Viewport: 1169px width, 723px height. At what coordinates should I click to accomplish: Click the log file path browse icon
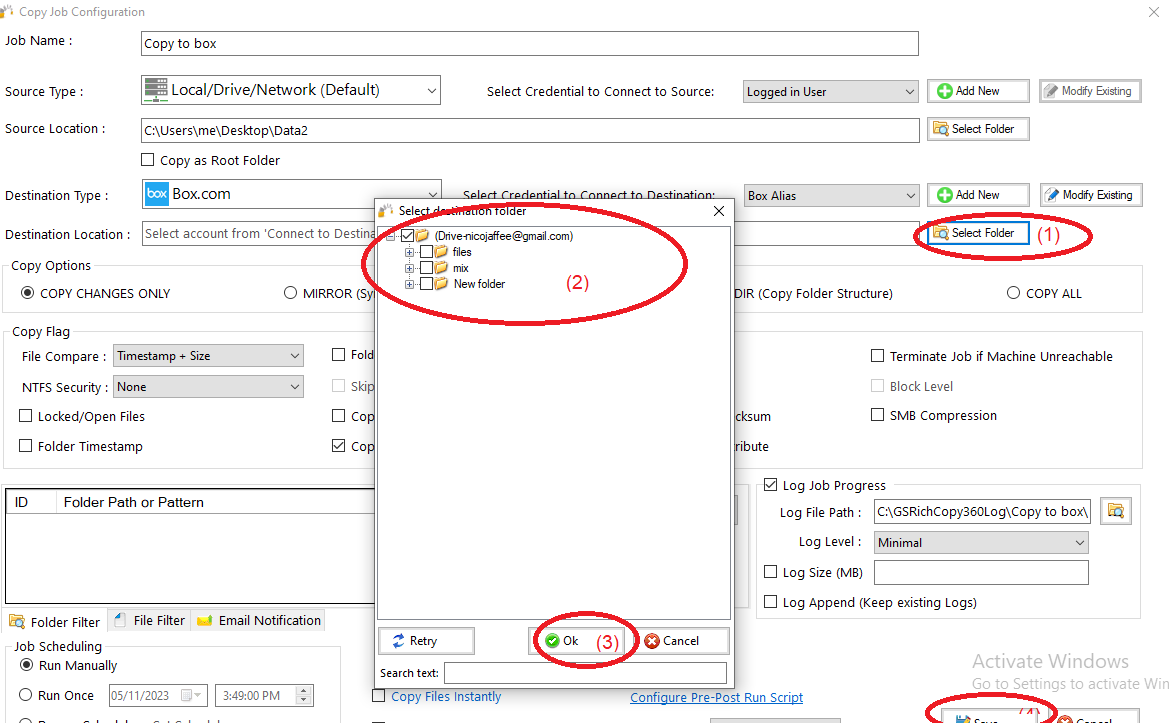pyautogui.click(x=1115, y=511)
